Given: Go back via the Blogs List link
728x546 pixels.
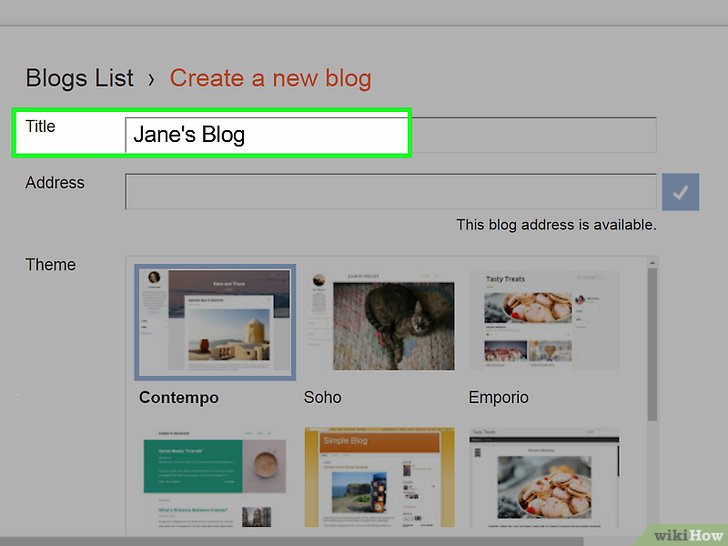Looking at the screenshot, I should [79, 78].
